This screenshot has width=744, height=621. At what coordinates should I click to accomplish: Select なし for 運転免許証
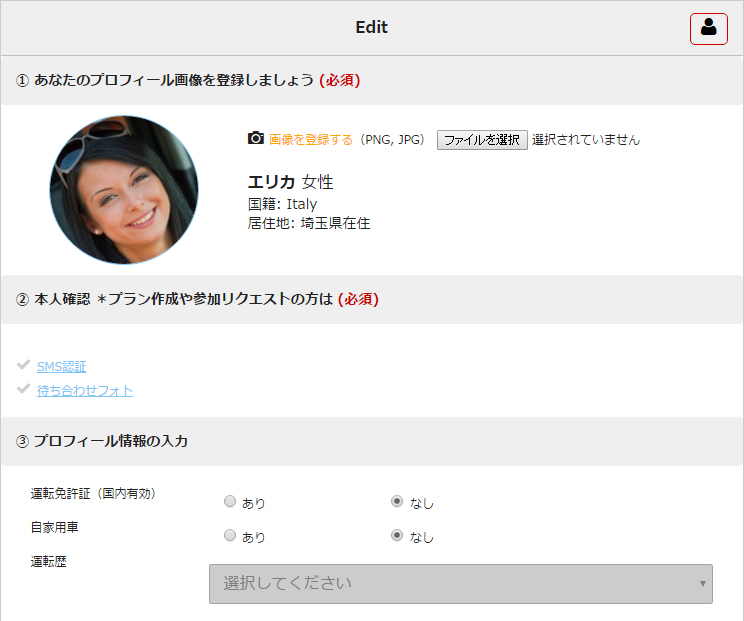(397, 502)
